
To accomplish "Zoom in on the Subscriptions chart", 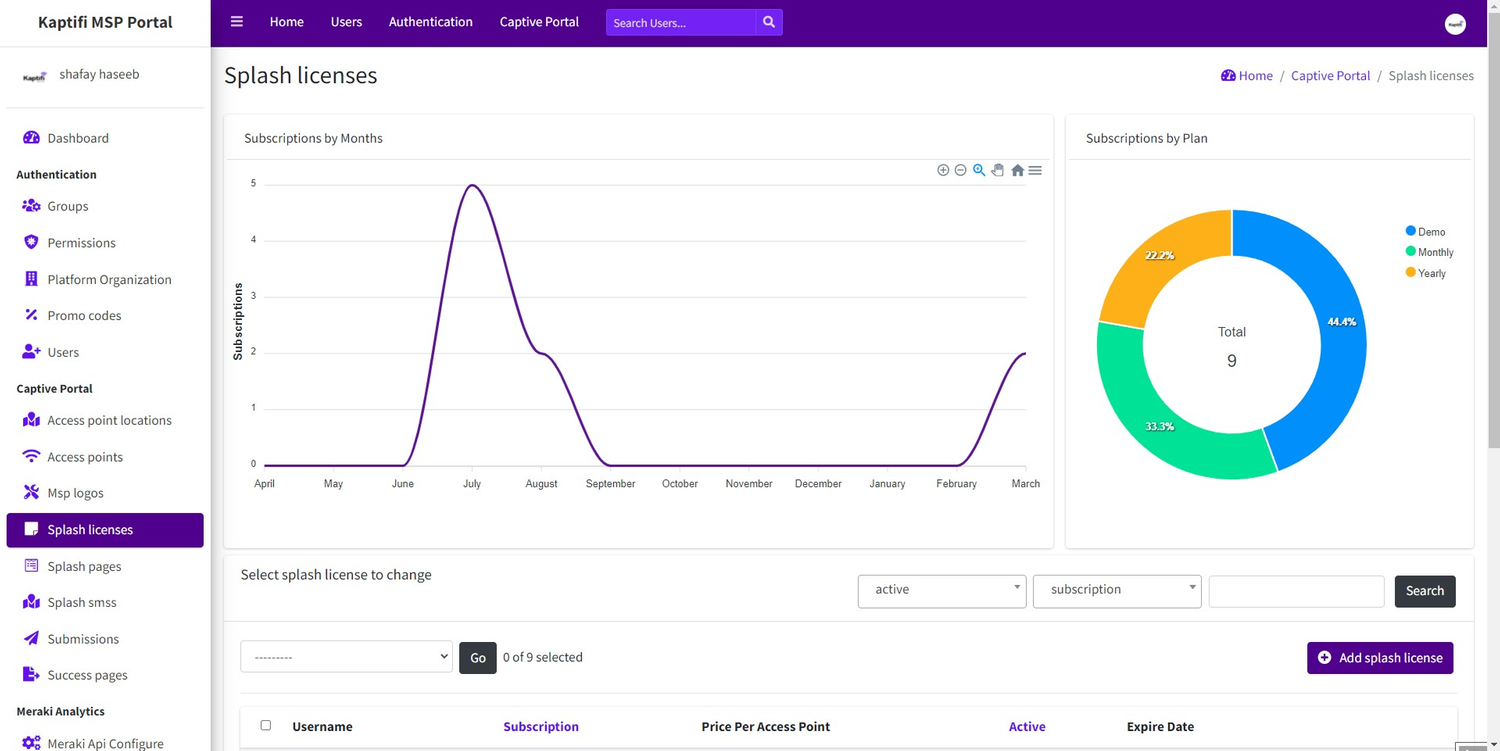I will pyautogui.click(x=943, y=170).
